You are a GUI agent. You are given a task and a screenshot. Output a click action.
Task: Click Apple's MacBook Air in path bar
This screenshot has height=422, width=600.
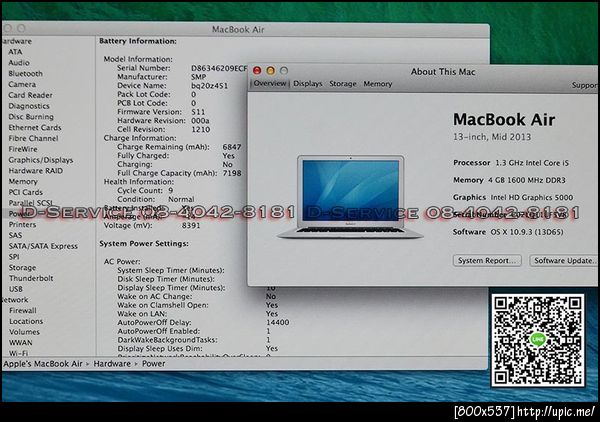point(43,363)
